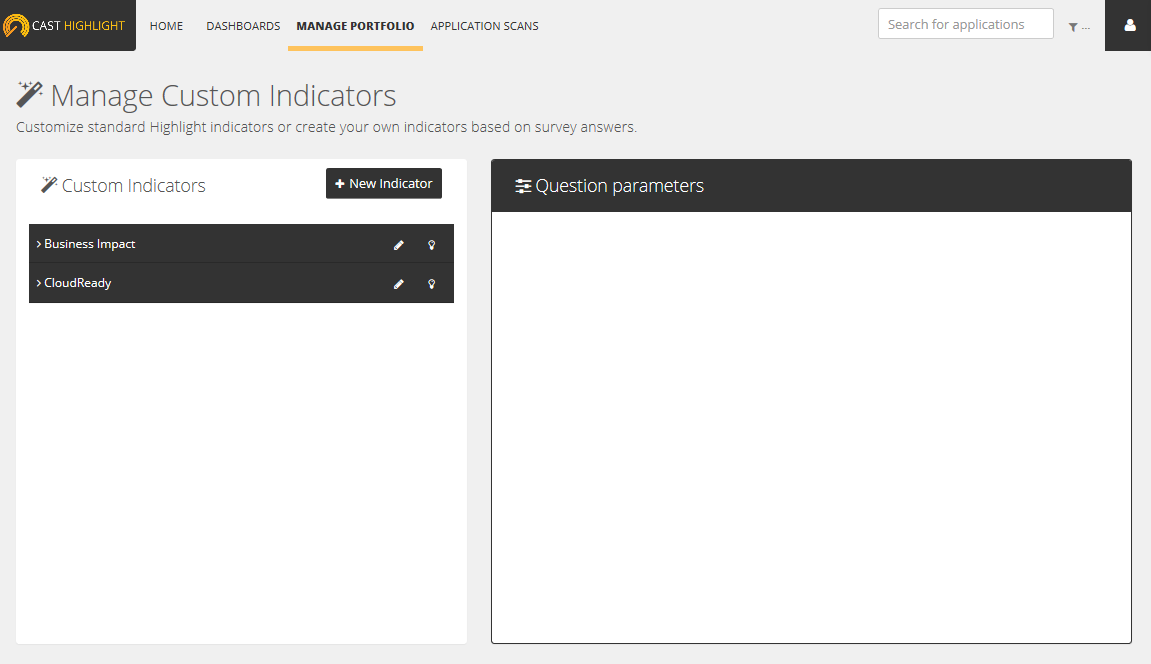Expand the CloudReady indicator
Viewport: 1151px width, 664px height.
pyautogui.click(x=77, y=283)
